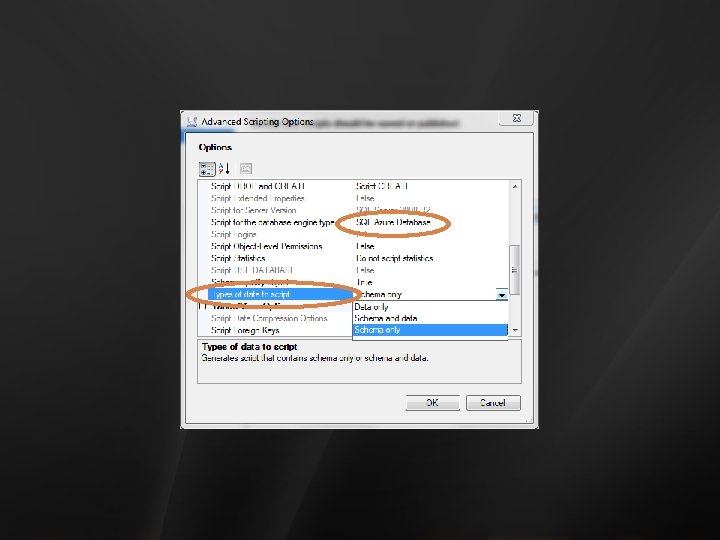The width and height of the screenshot is (720, 540).
Task: Click OK to confirm options
Action: (x=433, y=403)
